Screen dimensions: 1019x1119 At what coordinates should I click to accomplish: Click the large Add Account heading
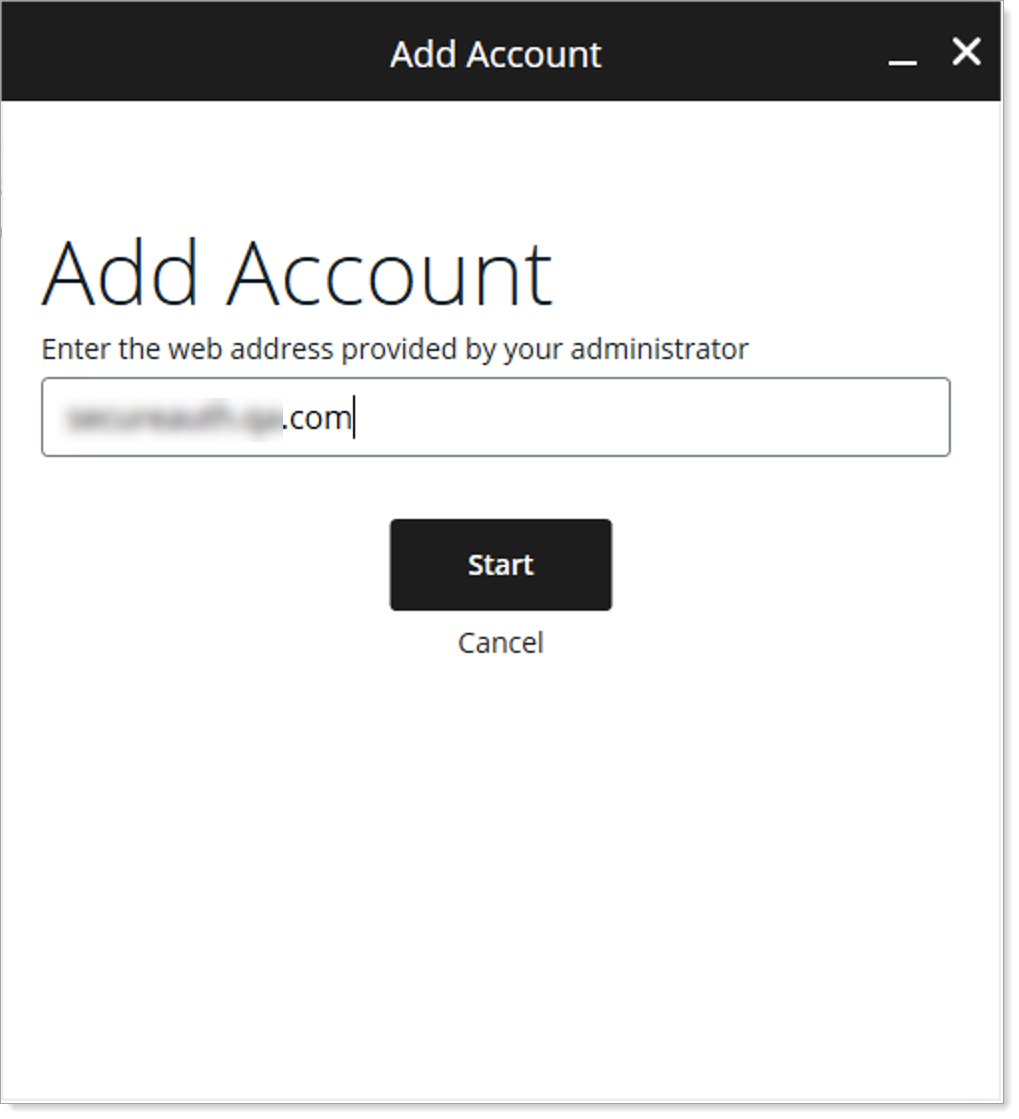296,270
